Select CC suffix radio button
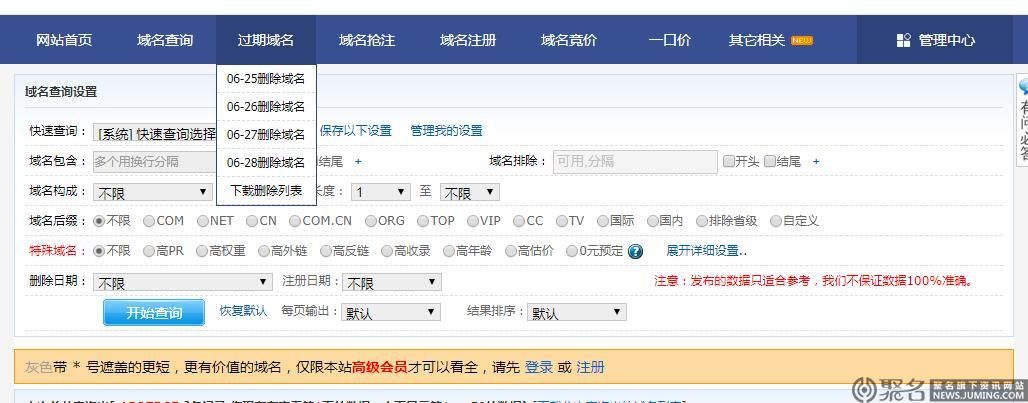Viewport: 1028px width, 403px height. pos(519,221)
